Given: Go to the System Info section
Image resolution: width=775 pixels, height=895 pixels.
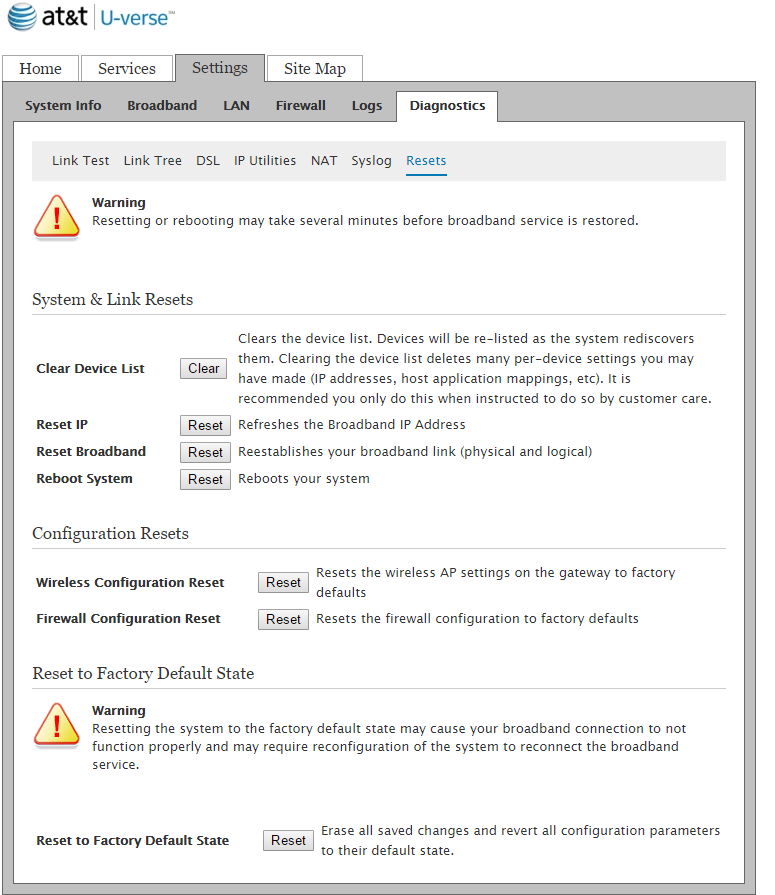Looking at the screenshot, I should coord(63,106).
